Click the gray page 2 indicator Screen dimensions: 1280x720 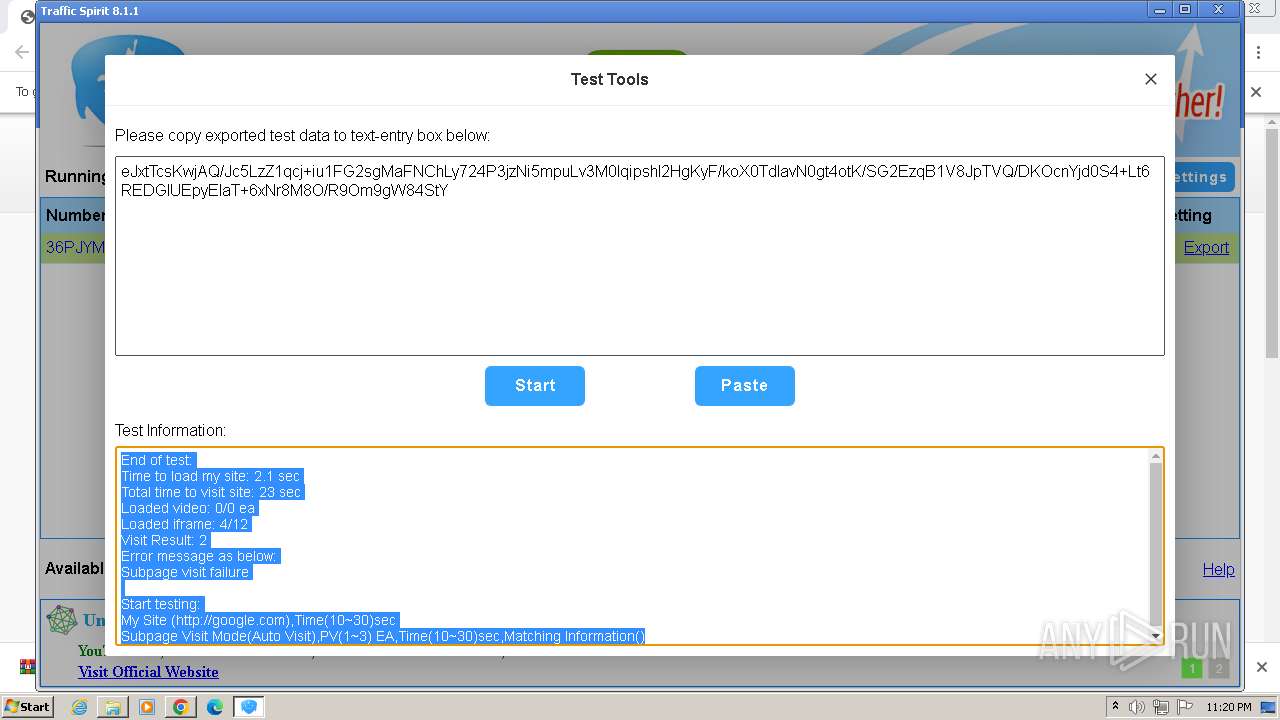coord(1218,669)
